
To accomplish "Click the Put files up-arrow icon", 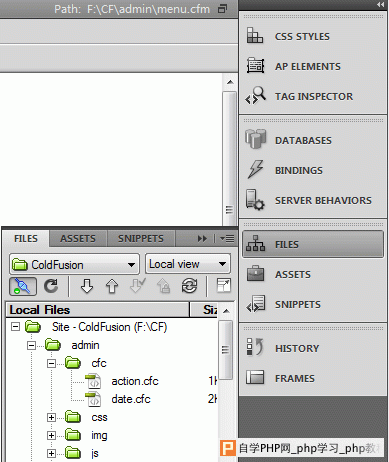I will click(112, 286).
